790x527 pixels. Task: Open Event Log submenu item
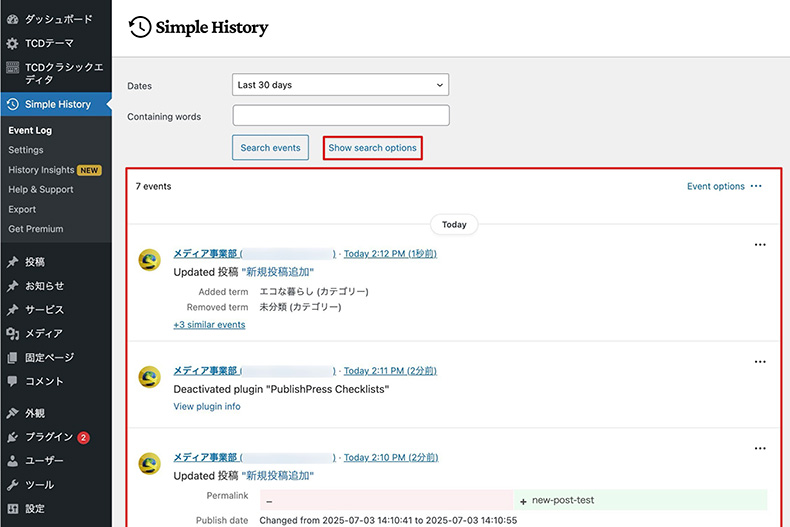(x=30, y=130)
